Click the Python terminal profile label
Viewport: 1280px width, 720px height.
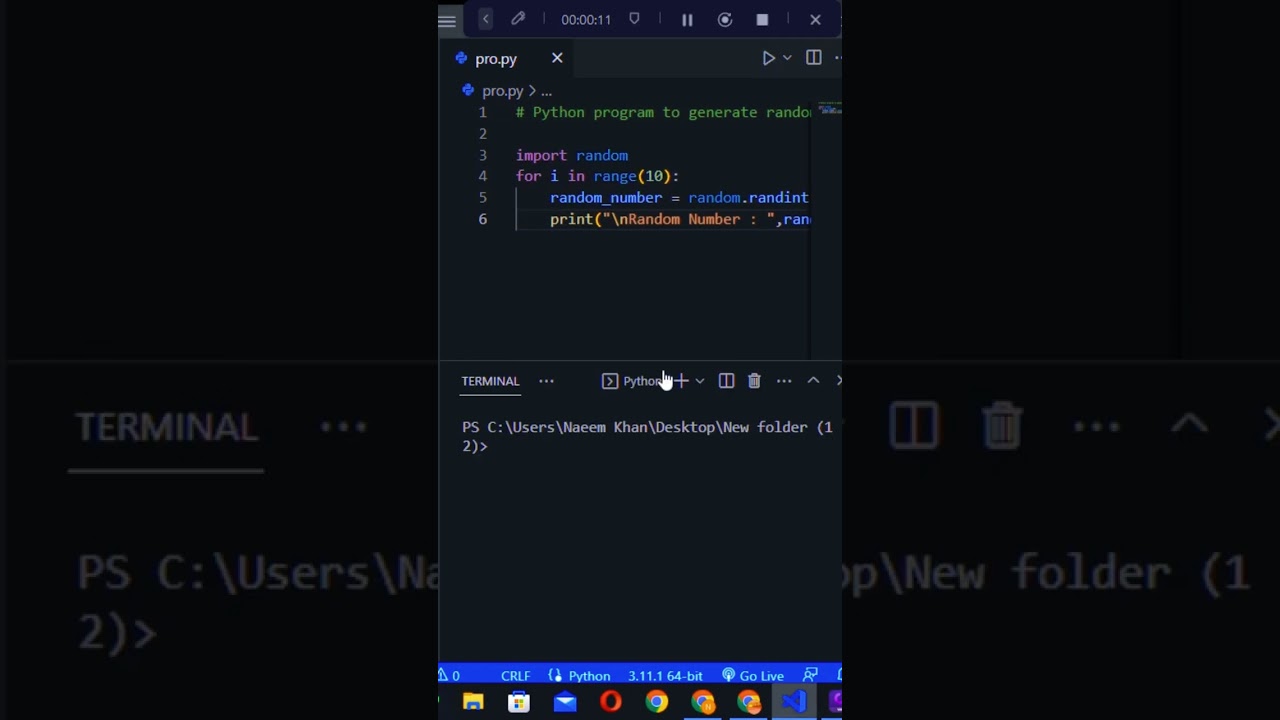pos(632,381)
